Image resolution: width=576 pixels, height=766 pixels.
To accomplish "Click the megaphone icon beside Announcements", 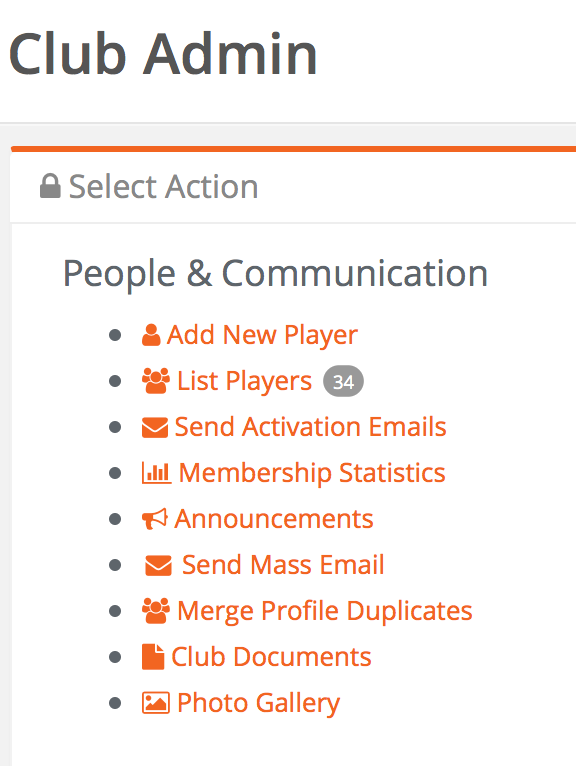I will (x=154, y=519).
